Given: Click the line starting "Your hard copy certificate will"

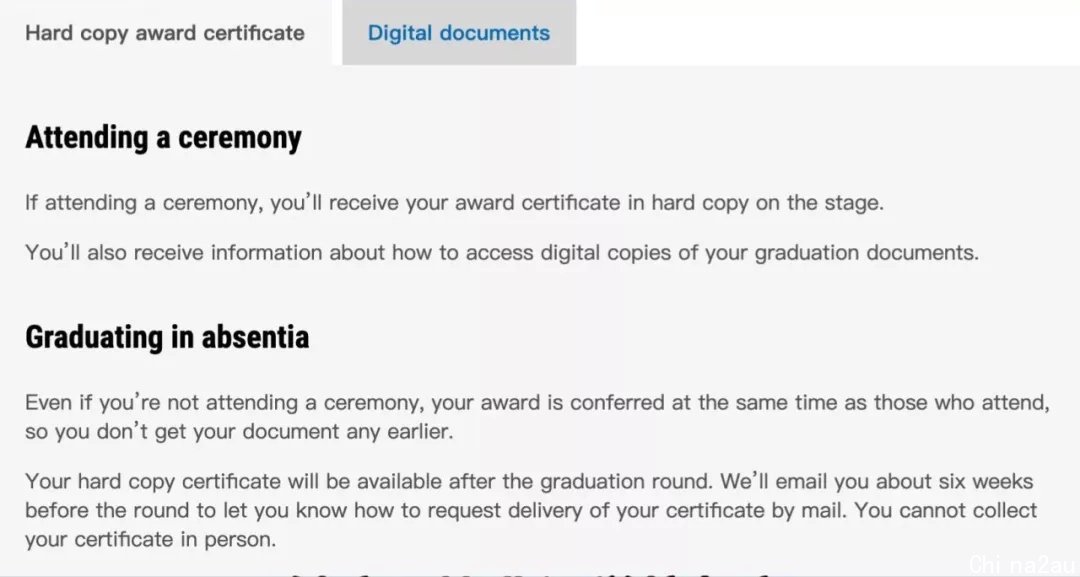Looking at the screenshot, I should pos(529,481).
